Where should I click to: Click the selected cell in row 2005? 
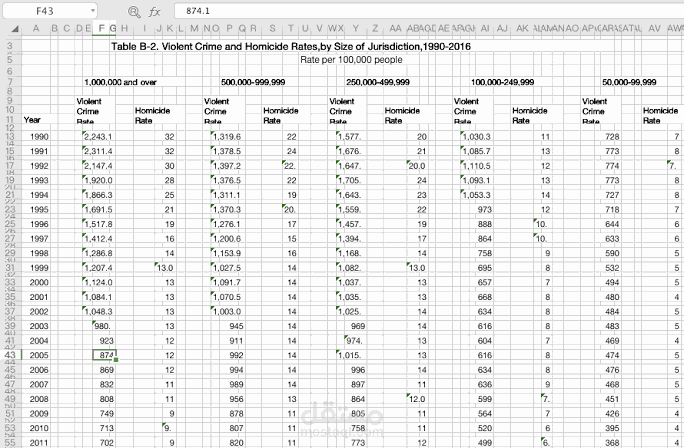coord(105,355)
